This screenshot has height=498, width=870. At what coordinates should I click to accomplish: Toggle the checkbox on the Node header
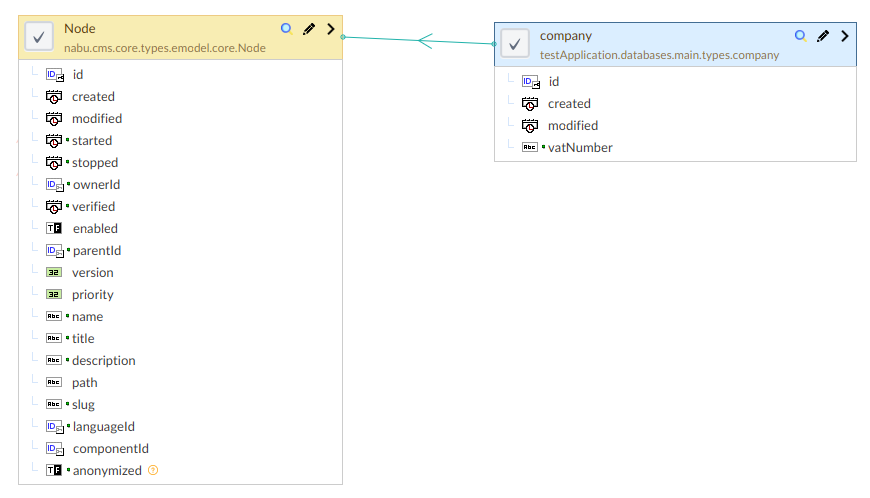click(38, 37)
